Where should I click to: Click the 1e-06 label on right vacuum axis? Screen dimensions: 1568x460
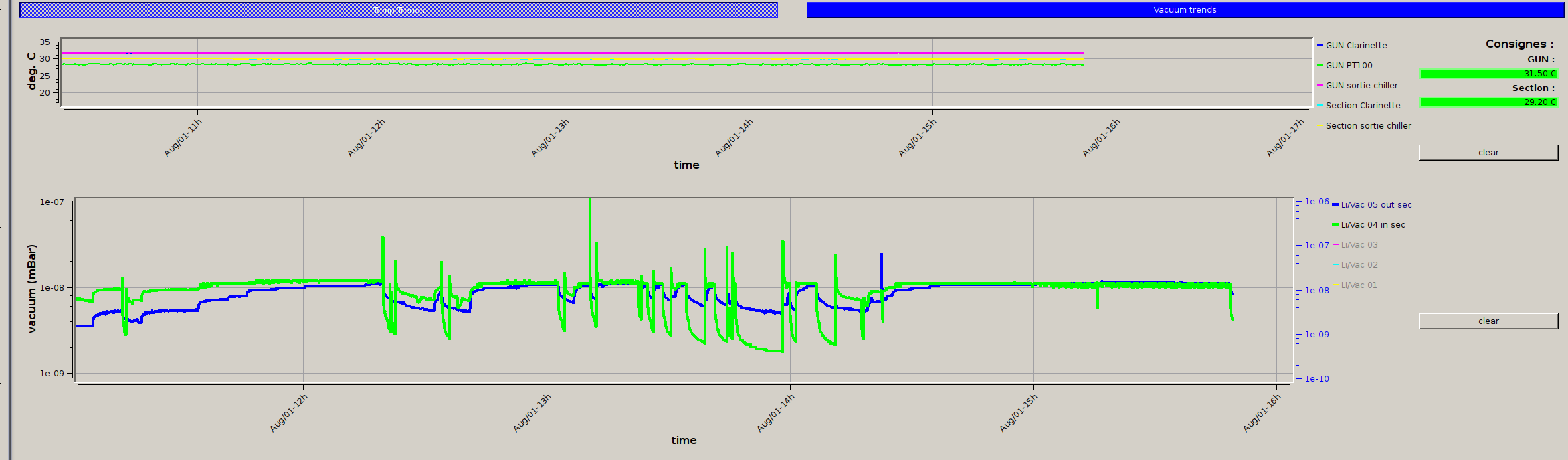[1316, 202]
